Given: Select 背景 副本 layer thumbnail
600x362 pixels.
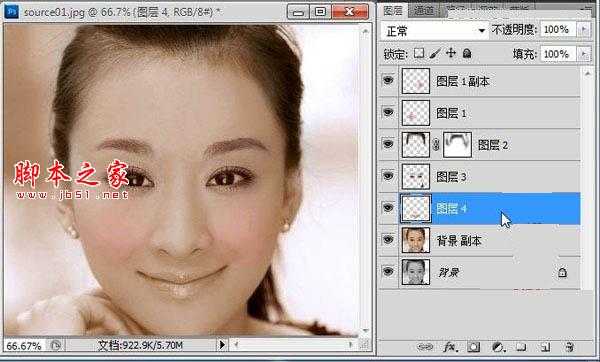Looking at the screenshot, I should (416, 240).
